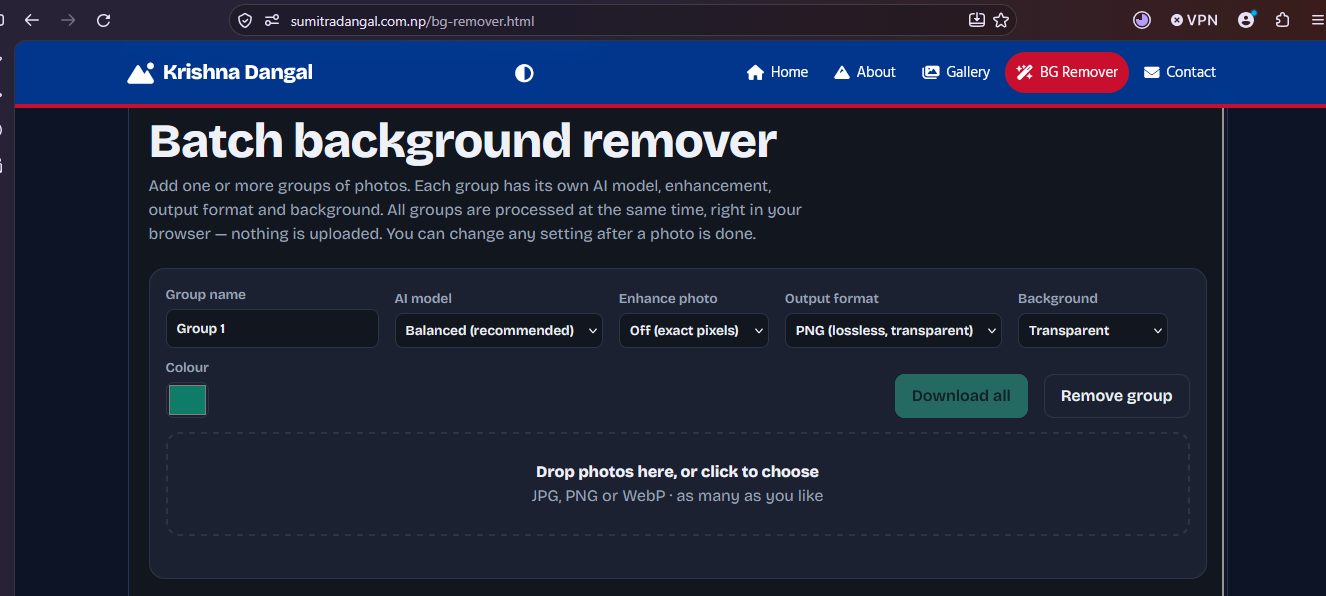Click the page vertical scrollbar
The height and width of the screenshot is (596, 1326).
[x=1224, y=350]
